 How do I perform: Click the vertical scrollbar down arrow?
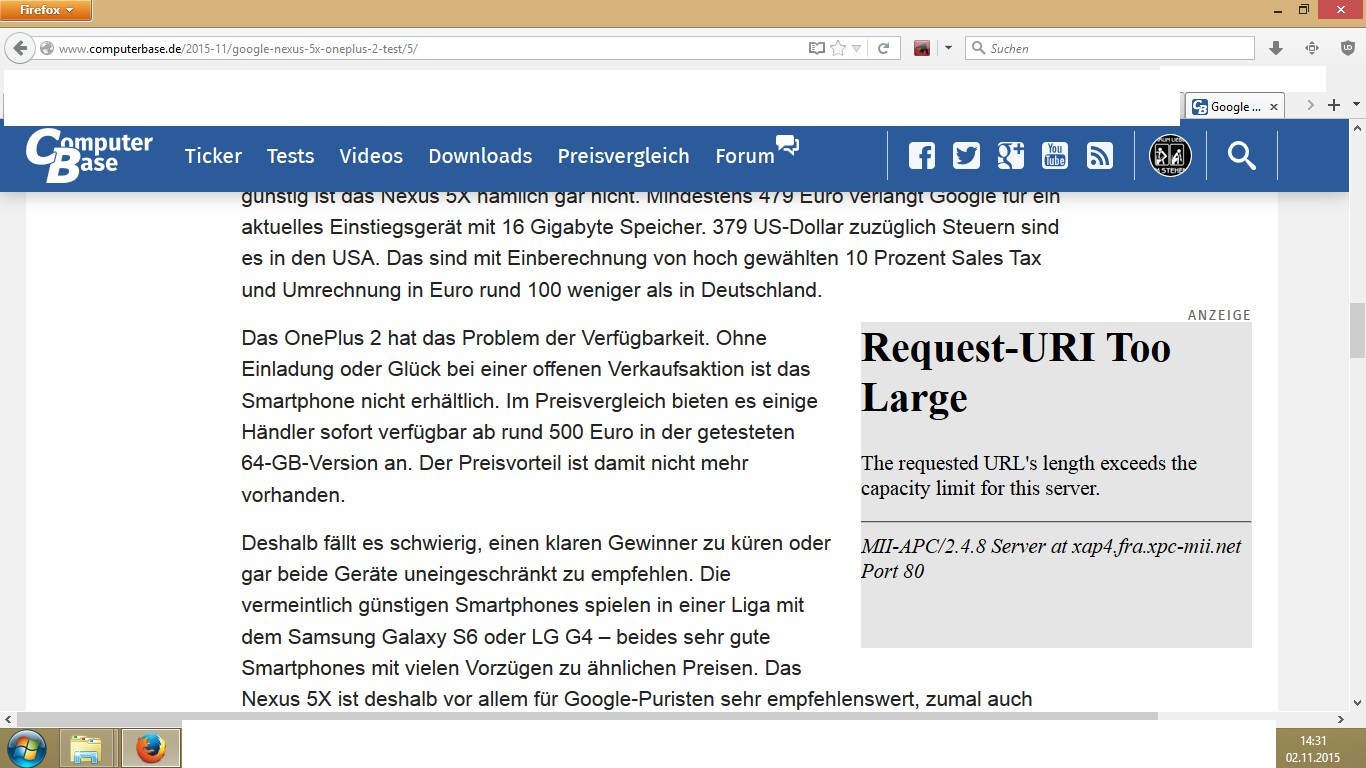[x=1357, y=703]
